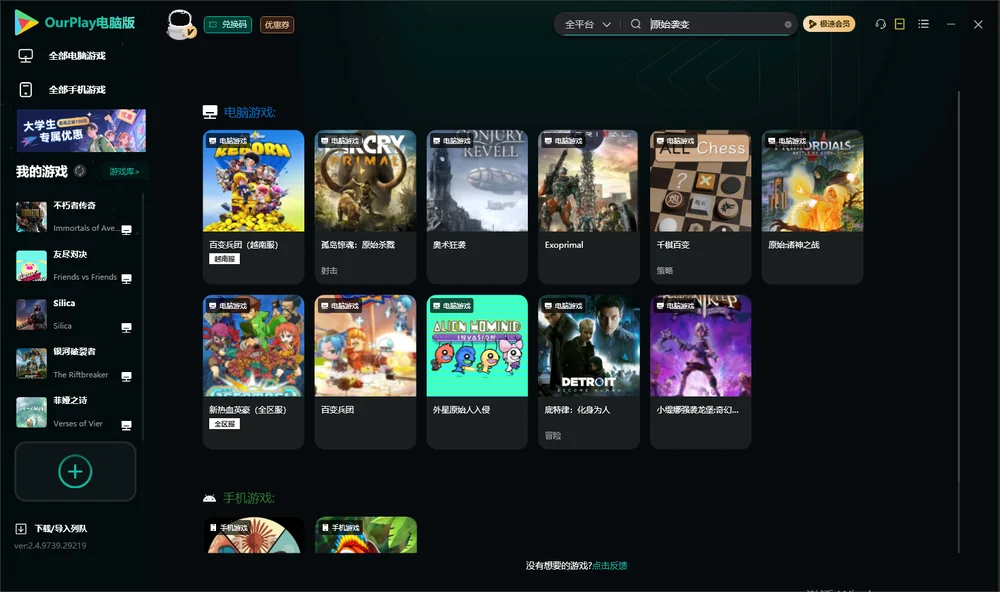
Task: Select 不朽者传奇 in my games
Action: (75, 217)
